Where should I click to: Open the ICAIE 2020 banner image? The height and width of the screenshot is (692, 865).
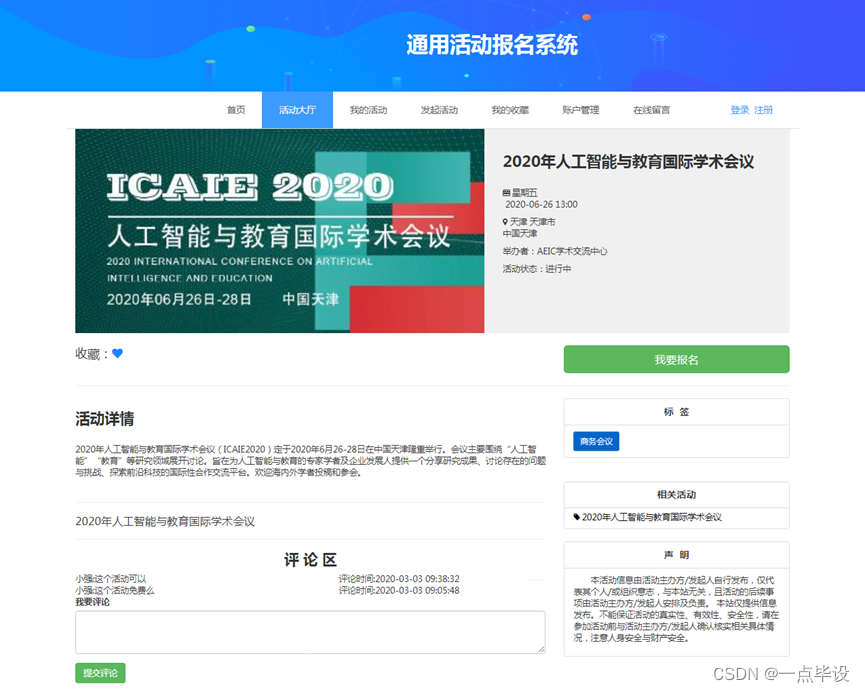point(280,230)
